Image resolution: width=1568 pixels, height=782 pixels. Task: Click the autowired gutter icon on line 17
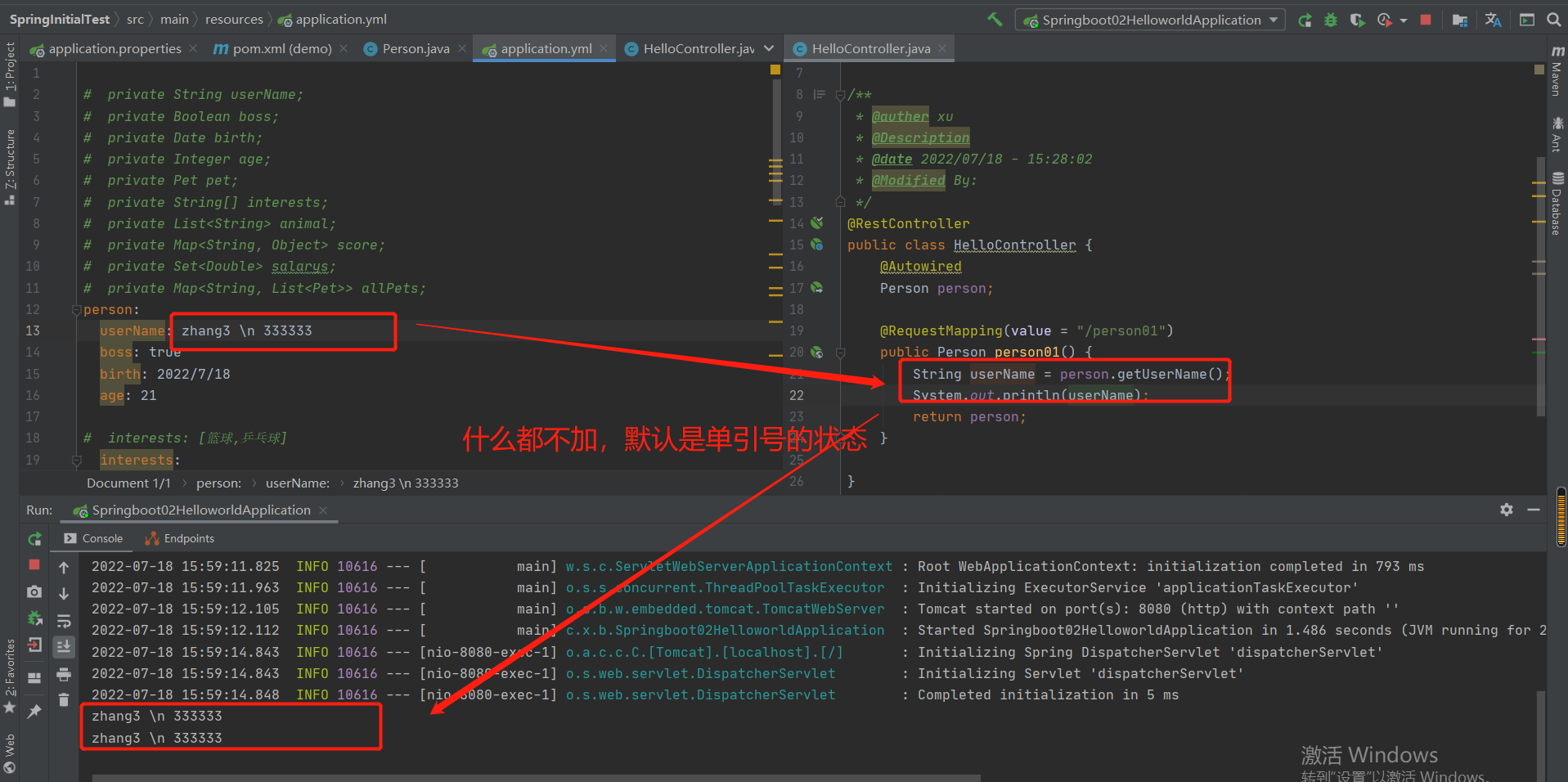816,288
